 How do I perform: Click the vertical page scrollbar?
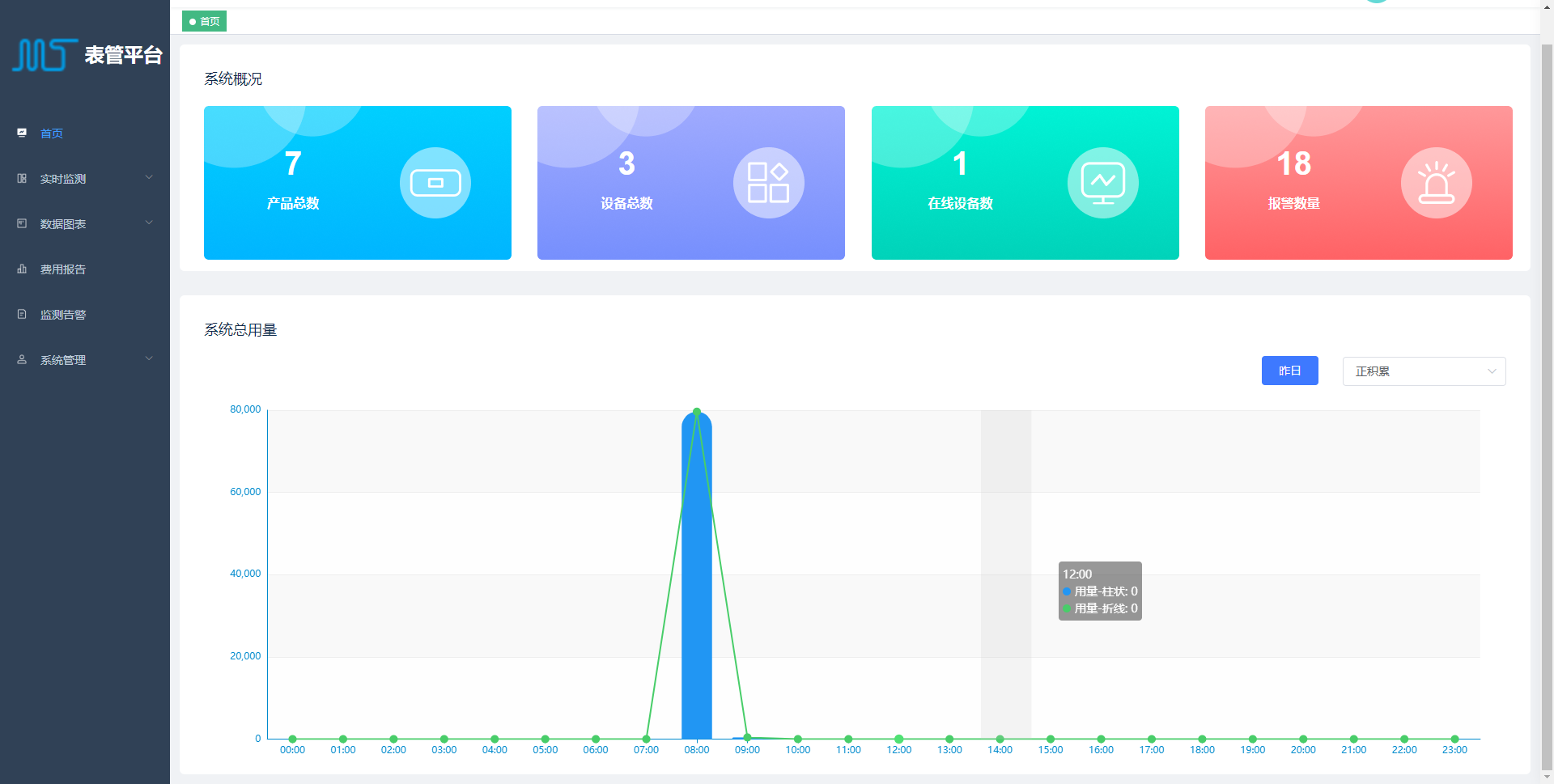click(x=1547, y=388)
